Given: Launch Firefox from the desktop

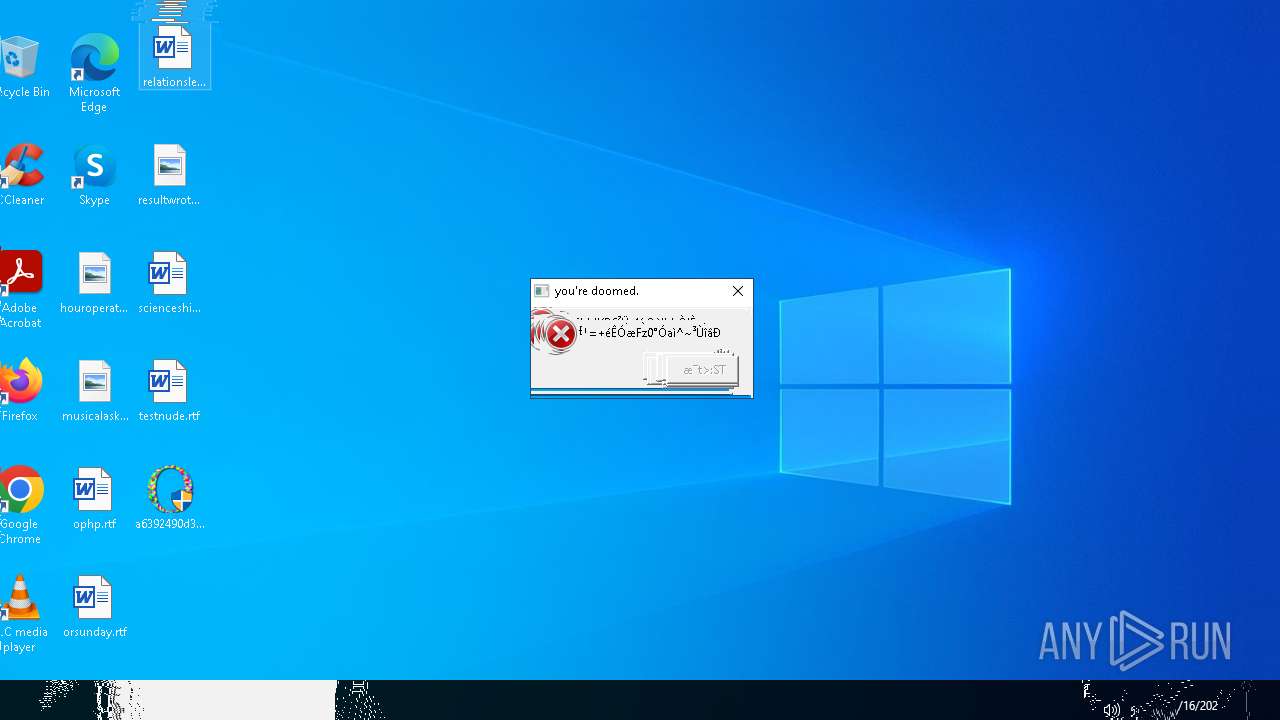Looking at the screenshot, I should click(x=20, y=391).
